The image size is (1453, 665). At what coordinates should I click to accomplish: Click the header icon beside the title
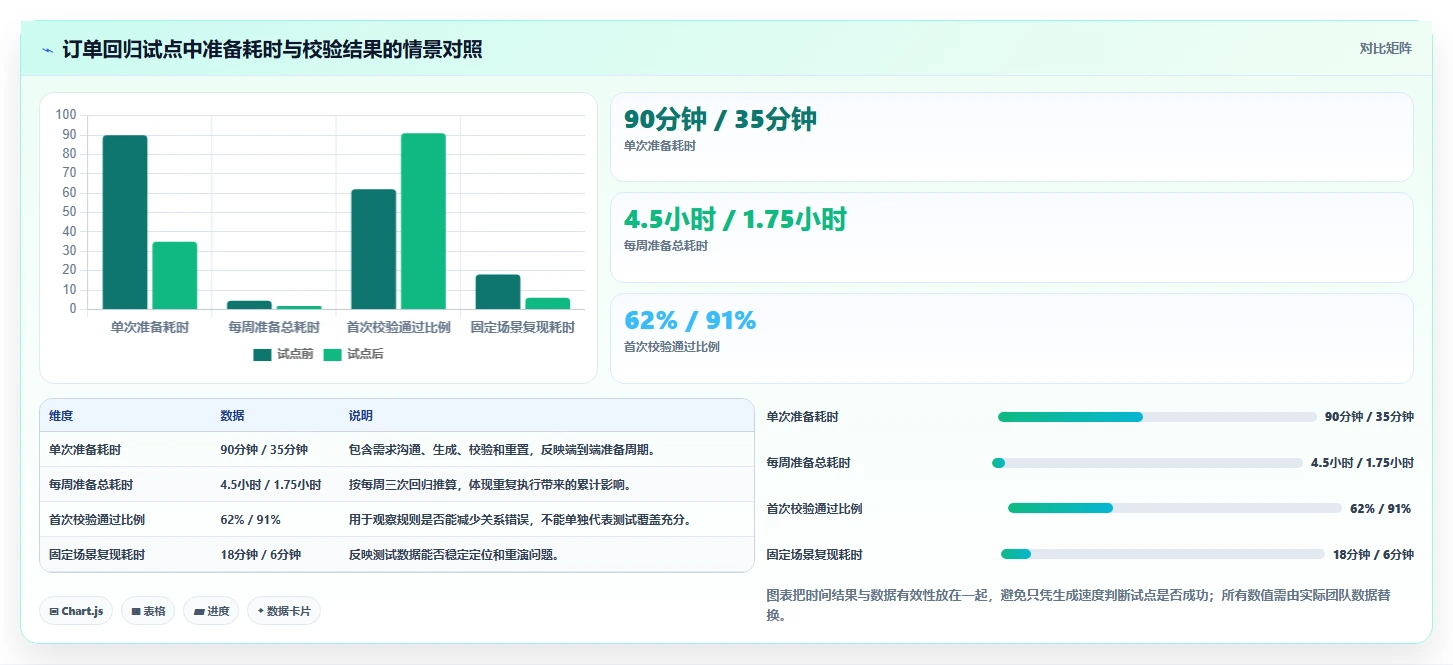[x=48, y=49]
